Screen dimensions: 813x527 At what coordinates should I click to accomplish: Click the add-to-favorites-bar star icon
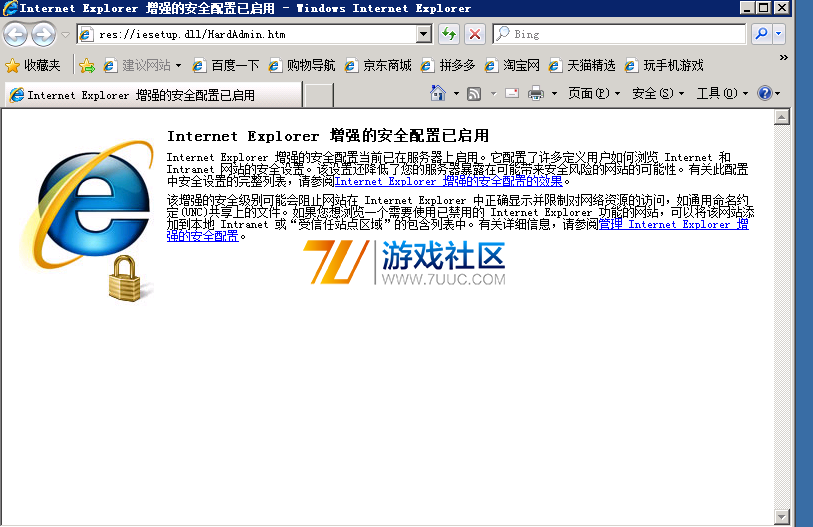(x=87, y=65)
